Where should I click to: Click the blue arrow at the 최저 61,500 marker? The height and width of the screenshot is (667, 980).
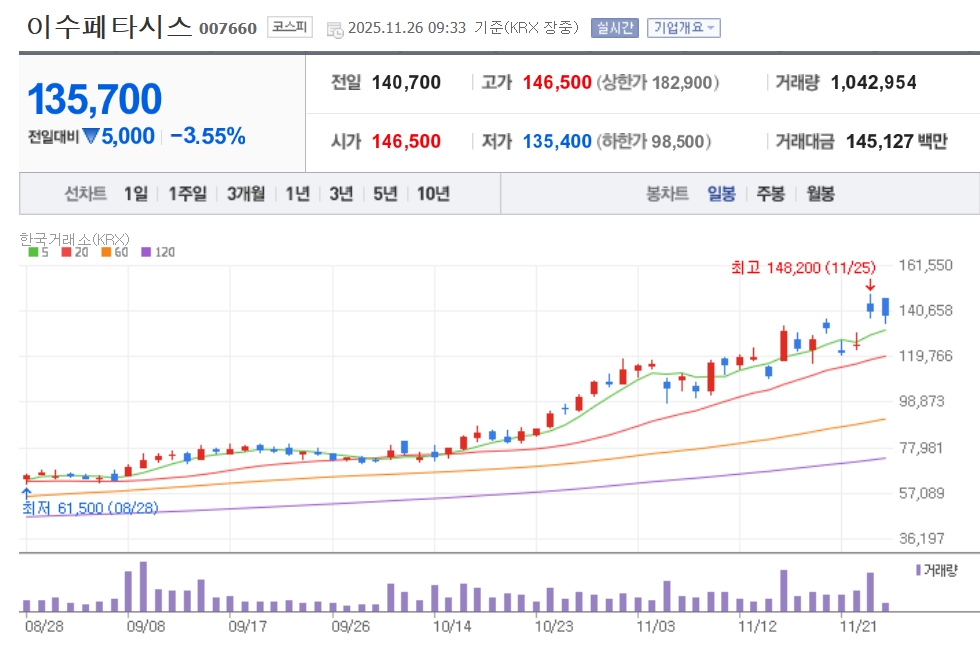[26, 493]
